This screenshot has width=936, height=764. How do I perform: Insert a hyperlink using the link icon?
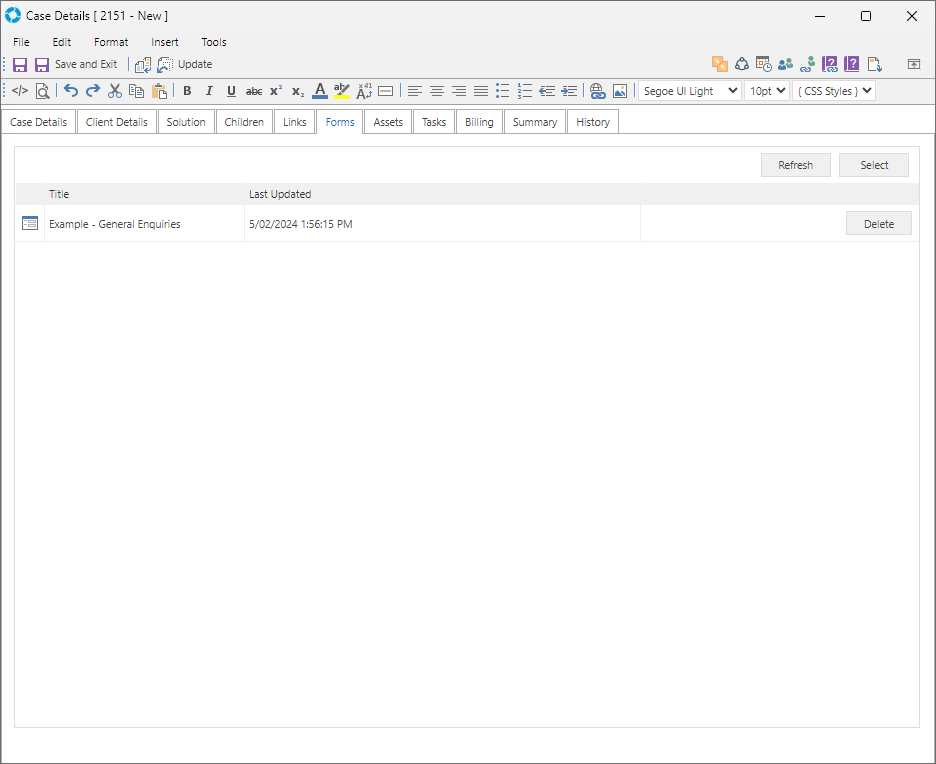coord(597,91)
